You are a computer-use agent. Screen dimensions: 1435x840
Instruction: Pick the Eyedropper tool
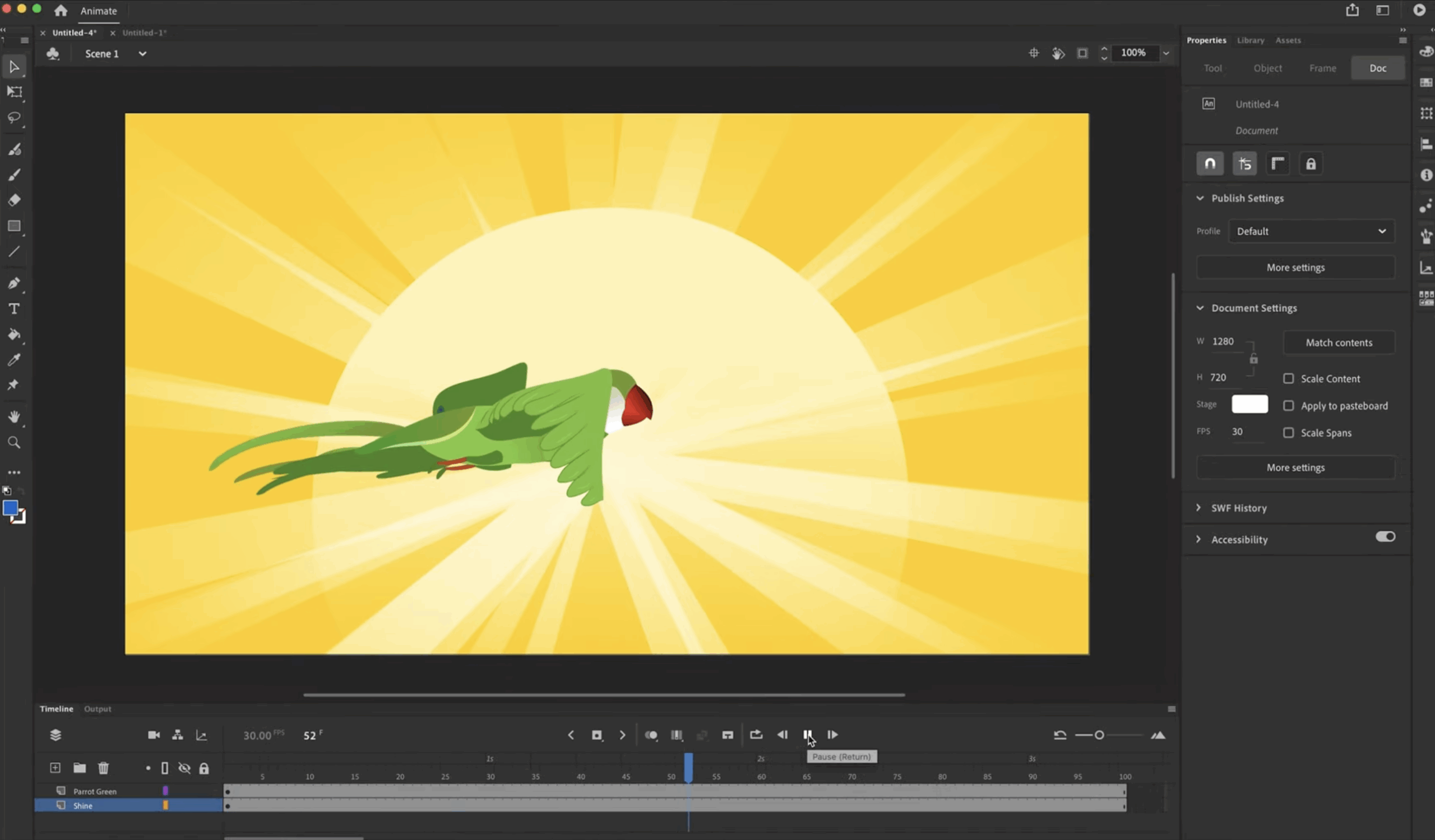[x=14, y=360]
